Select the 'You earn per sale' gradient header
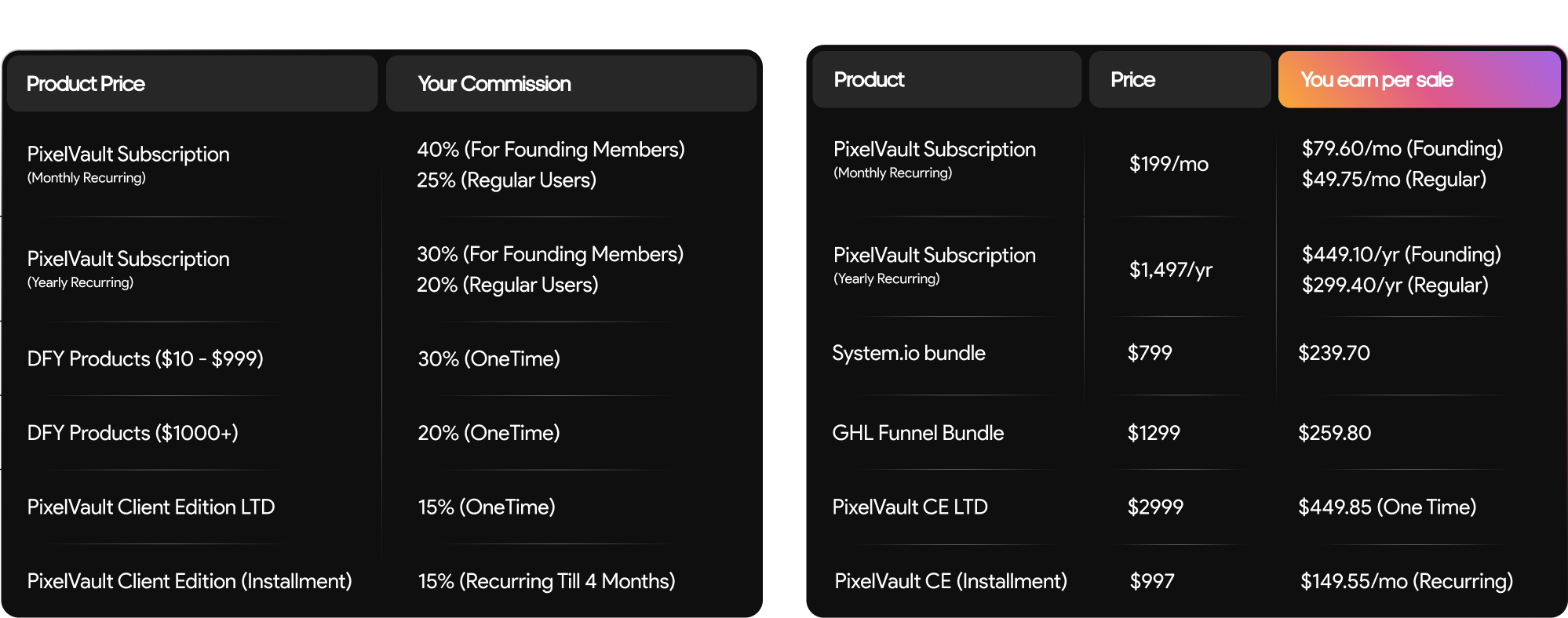 click(x=1419, y=80)
